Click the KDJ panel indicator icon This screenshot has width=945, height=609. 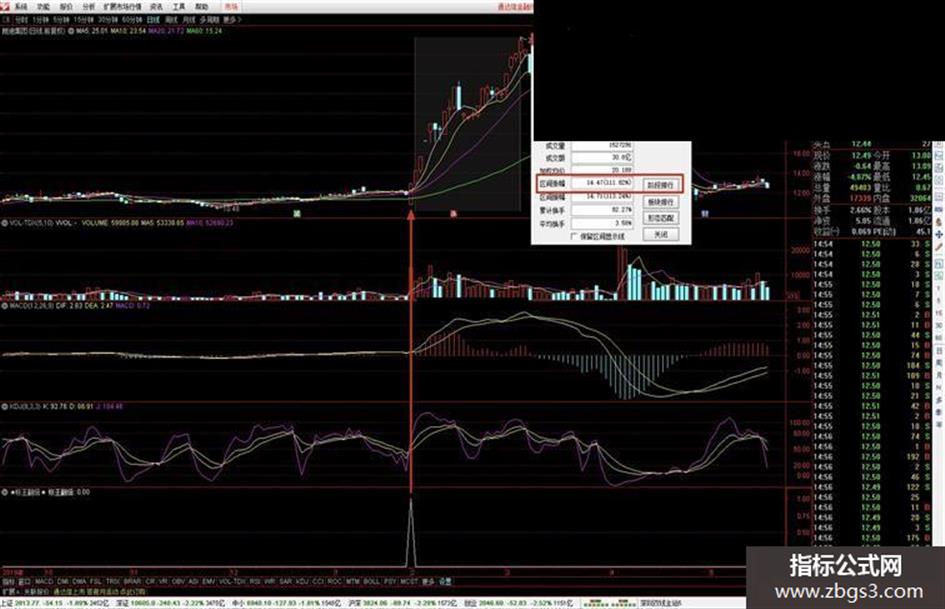pyautogui.click(x=4, y=407)
